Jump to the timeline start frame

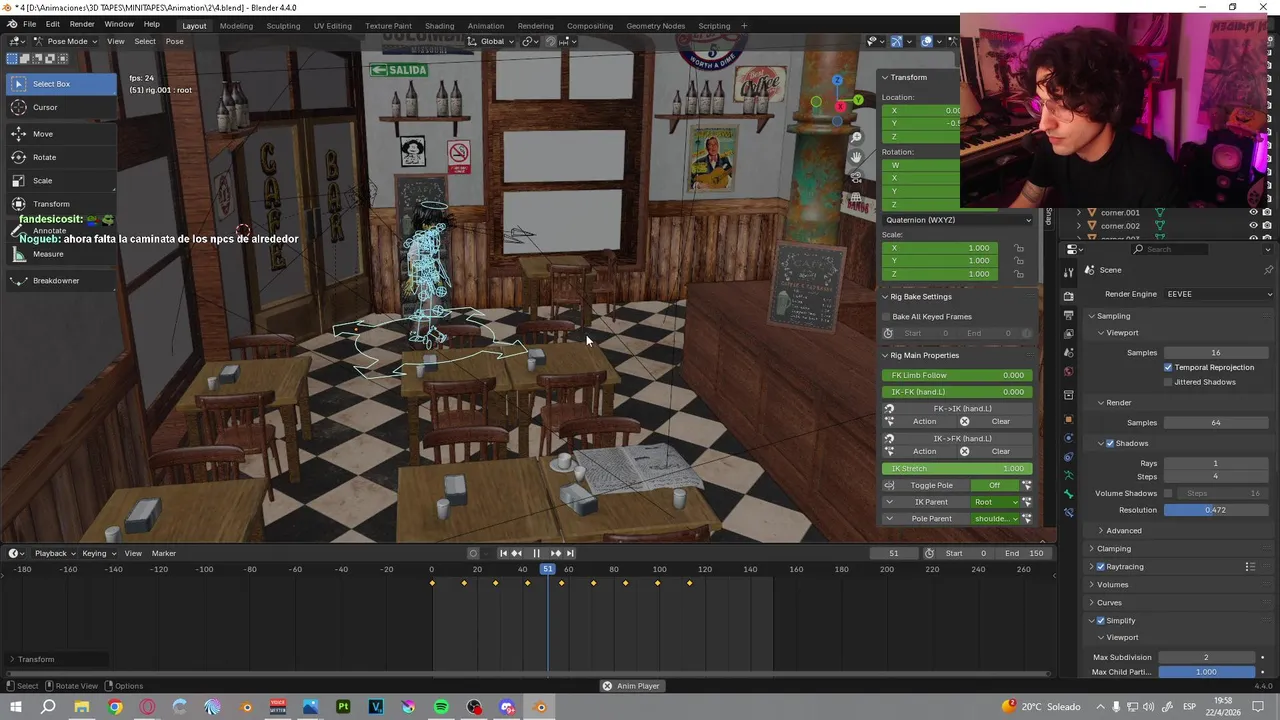[503, 553]
